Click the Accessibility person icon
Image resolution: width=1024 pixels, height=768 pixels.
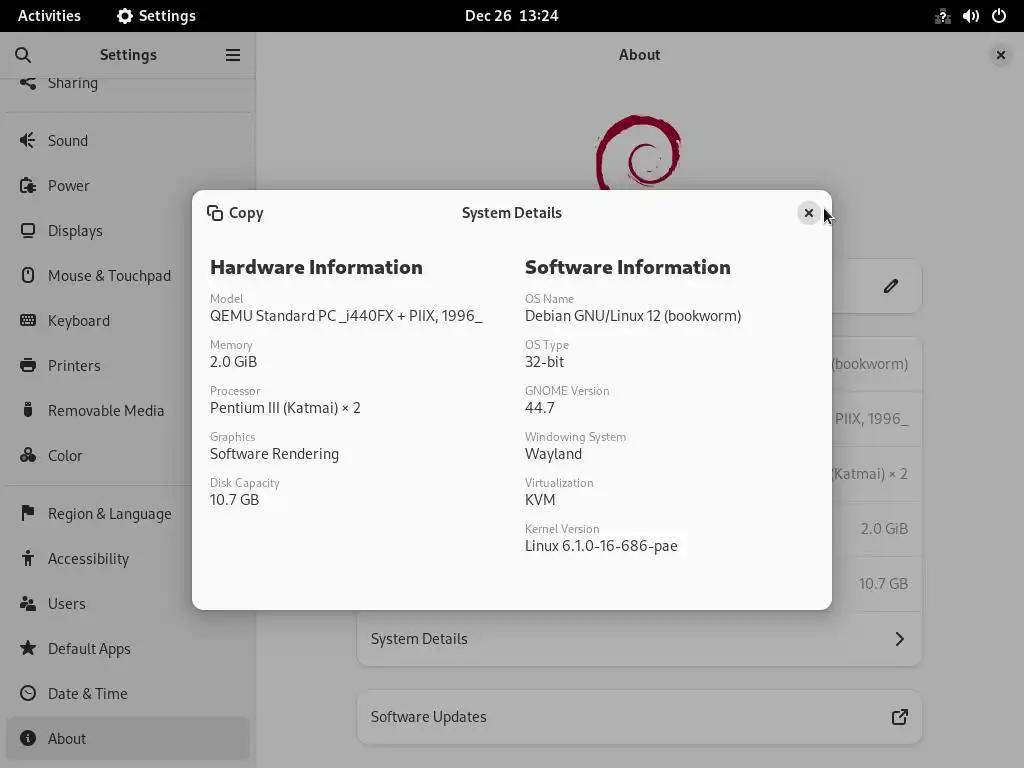(27, 558)
